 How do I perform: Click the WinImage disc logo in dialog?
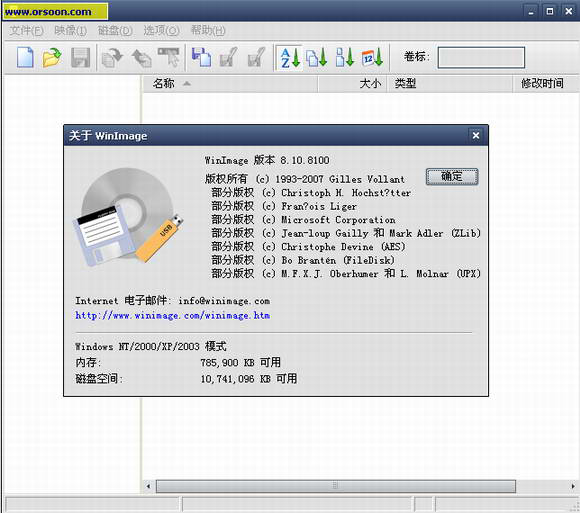pyautogui.click(x=128, y=216)
